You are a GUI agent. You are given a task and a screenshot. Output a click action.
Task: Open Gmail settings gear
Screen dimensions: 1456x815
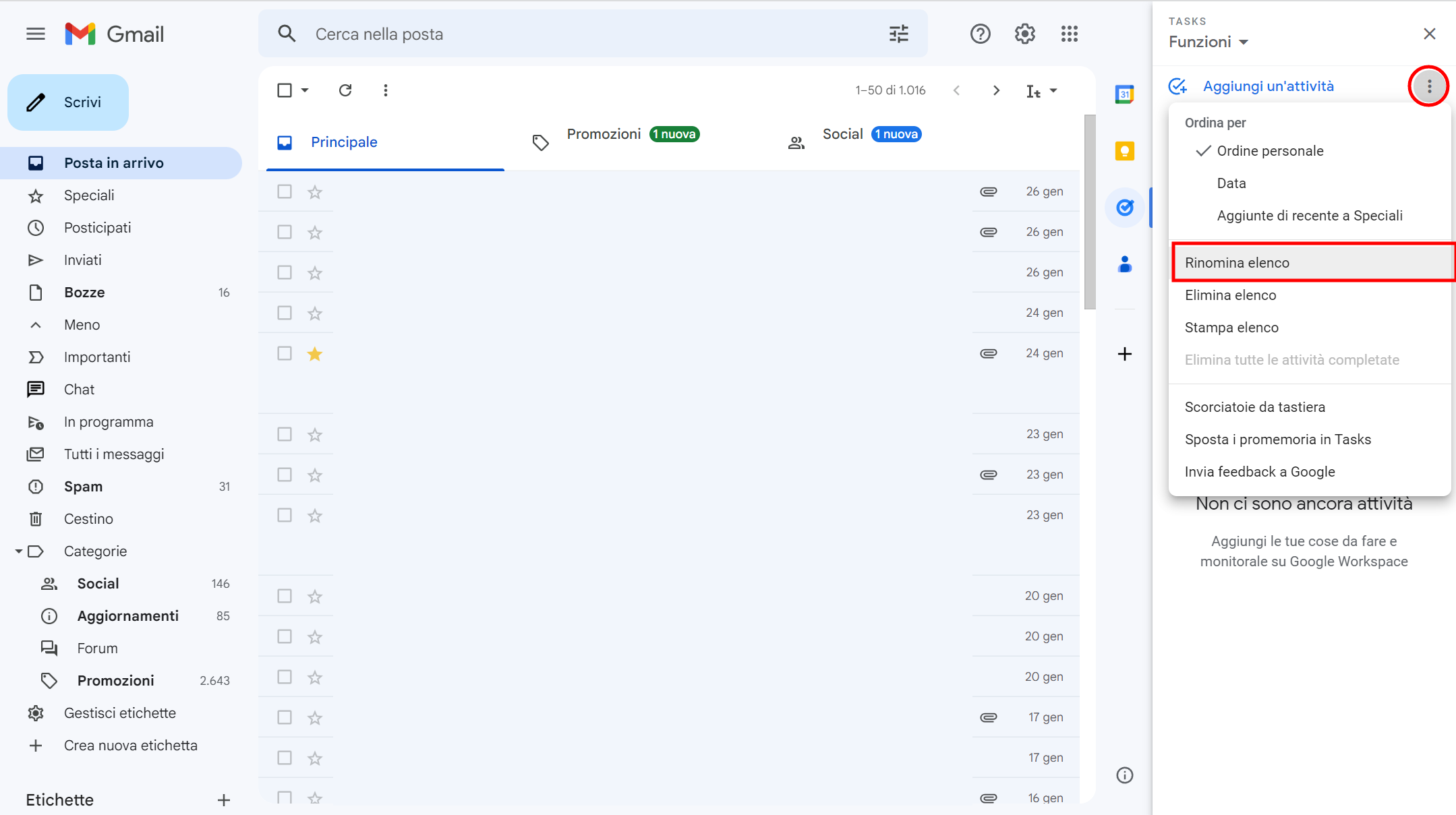tap(1024, 34)
